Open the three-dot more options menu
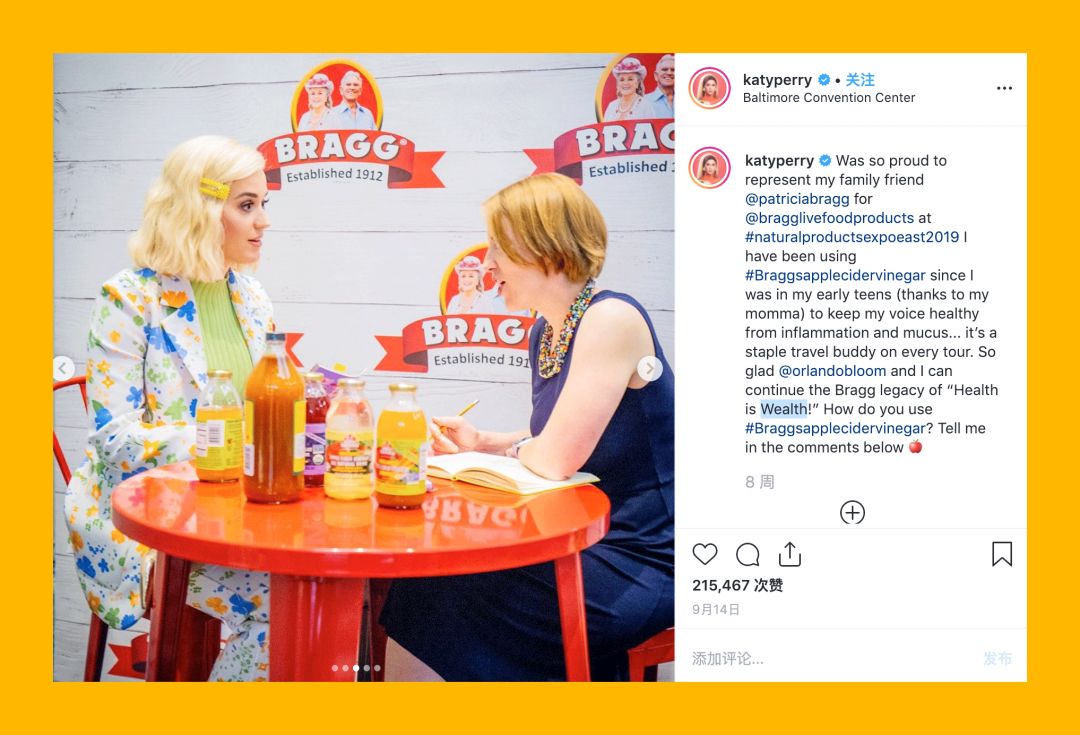 point(1004,88)
